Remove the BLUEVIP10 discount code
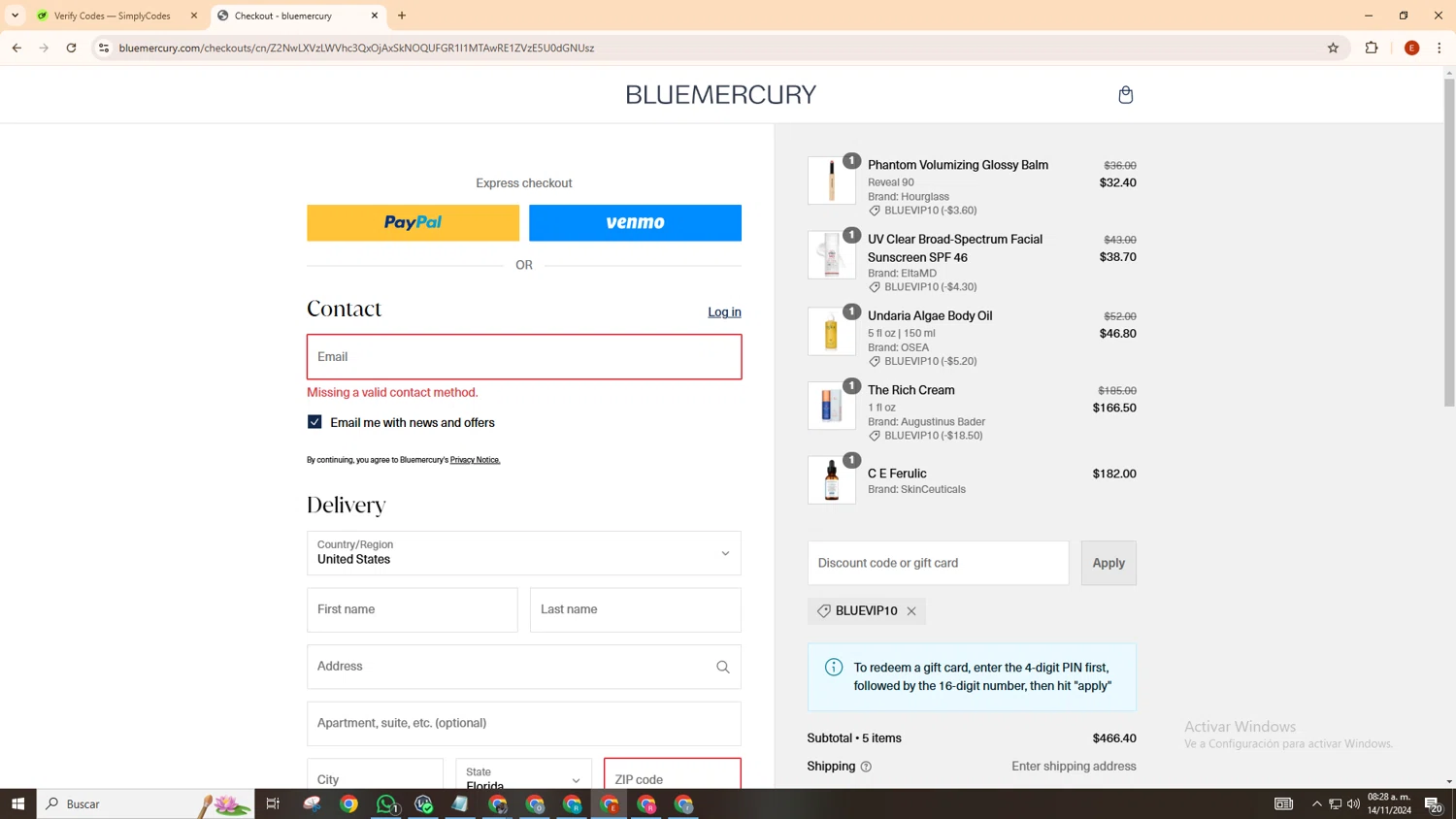This screenshot has height=819, width=1456. [911, 611]
